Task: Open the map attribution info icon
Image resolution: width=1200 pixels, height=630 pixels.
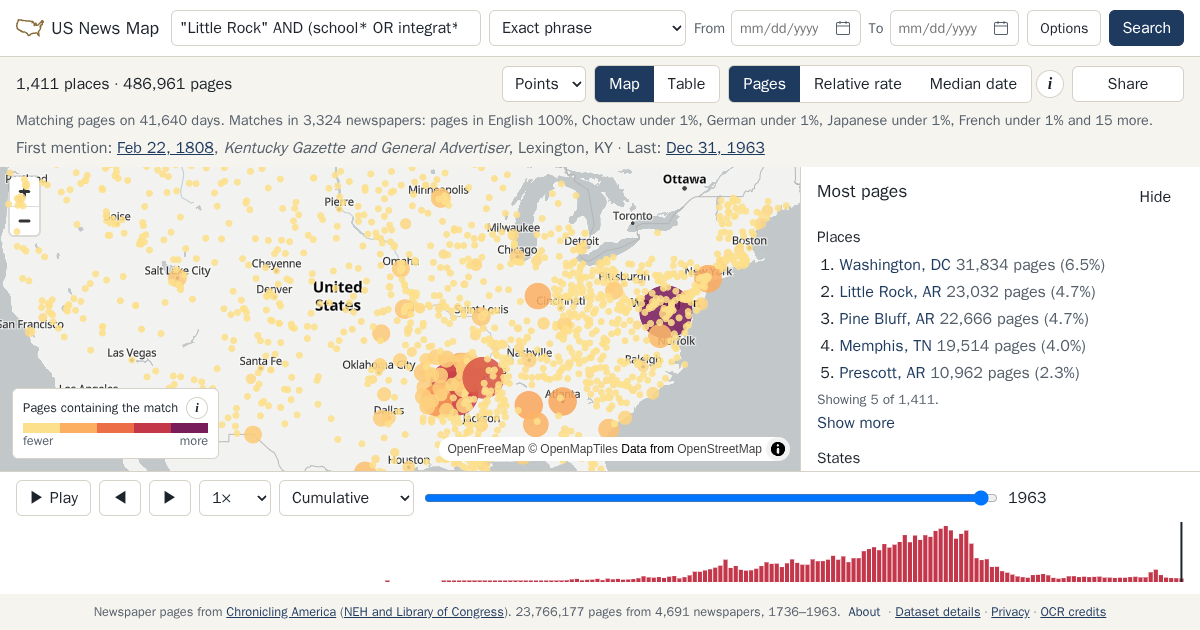Action: tap(778, 449)
